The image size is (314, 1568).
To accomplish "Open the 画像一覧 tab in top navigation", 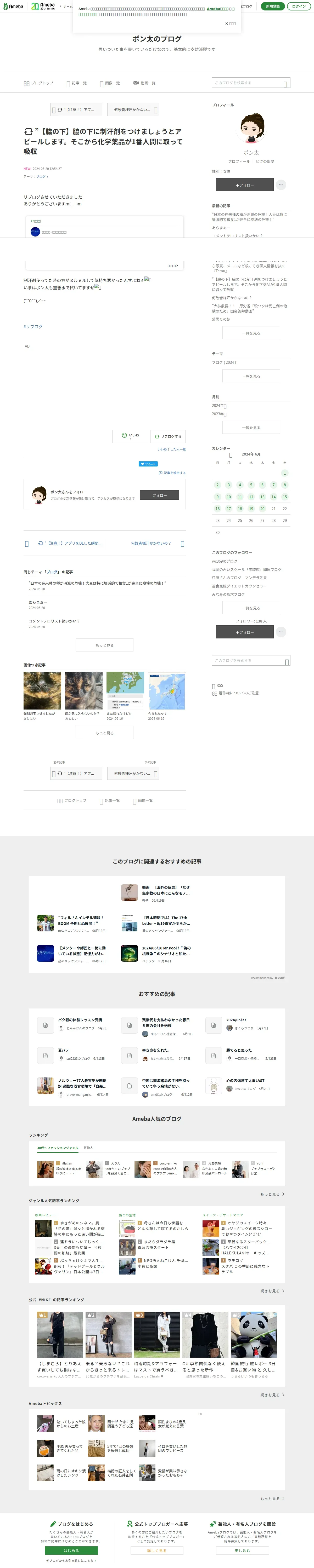I will tap(110, 83).
